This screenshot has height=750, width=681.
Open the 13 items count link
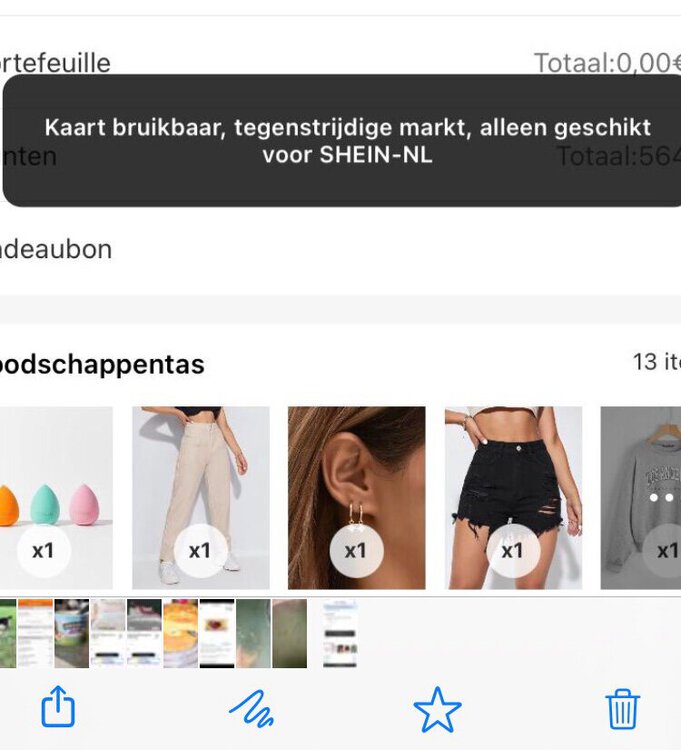pos(657,362)
